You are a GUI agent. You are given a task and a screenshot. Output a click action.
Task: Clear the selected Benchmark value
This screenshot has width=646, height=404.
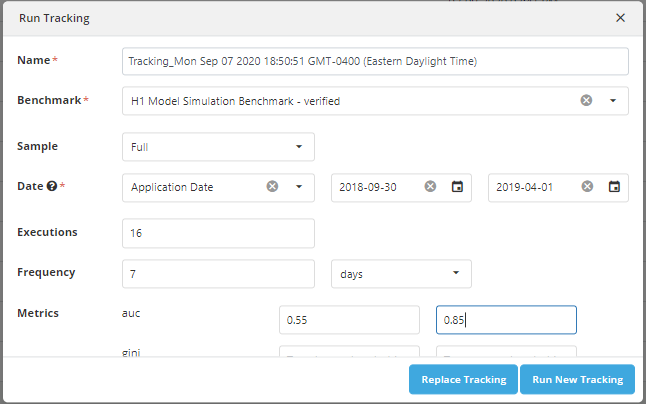586,100
